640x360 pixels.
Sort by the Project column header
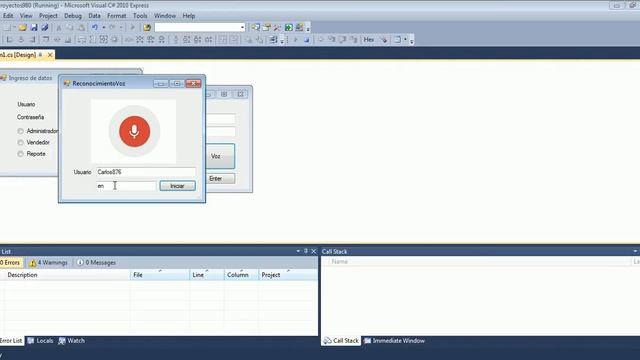coord(288,275)
